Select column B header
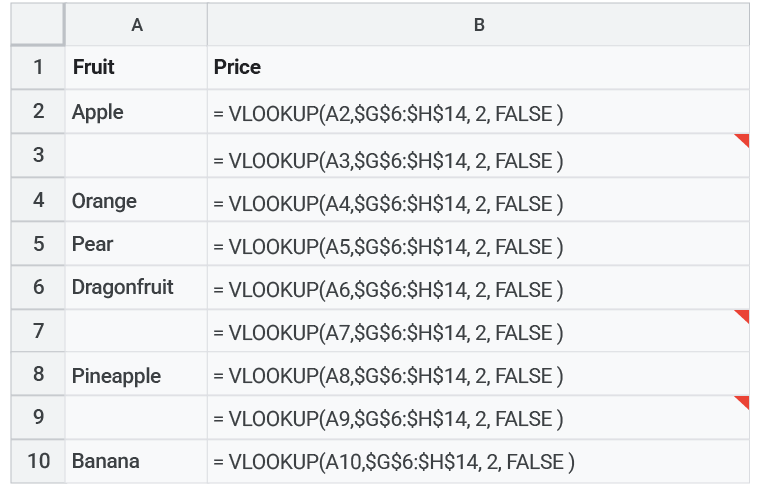 [x=479, y=25]
